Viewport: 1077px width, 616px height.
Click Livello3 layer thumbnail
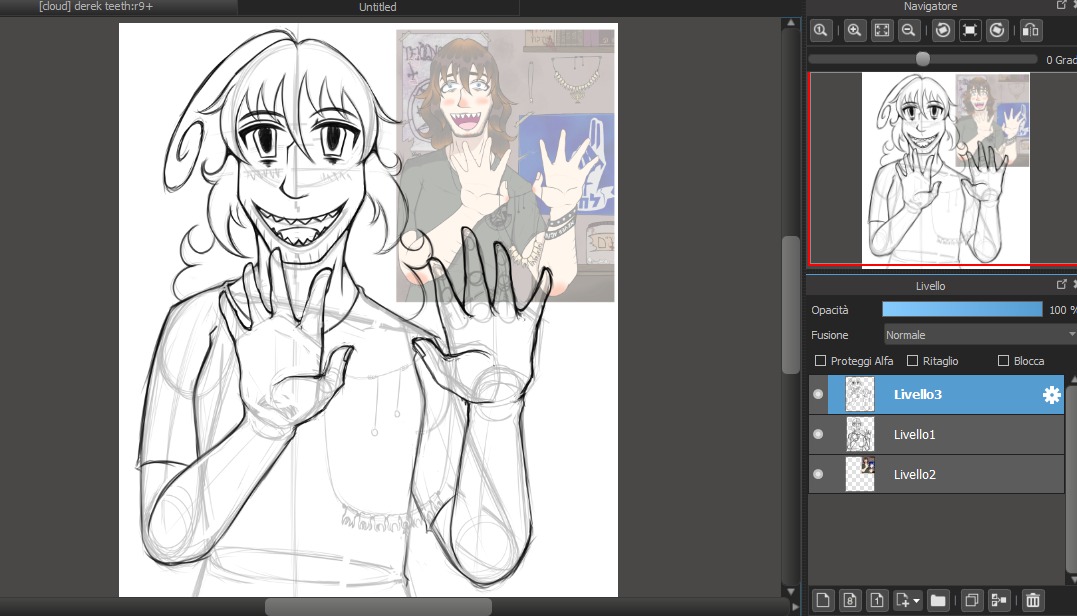pyautogui.click(x=859, y=394)
